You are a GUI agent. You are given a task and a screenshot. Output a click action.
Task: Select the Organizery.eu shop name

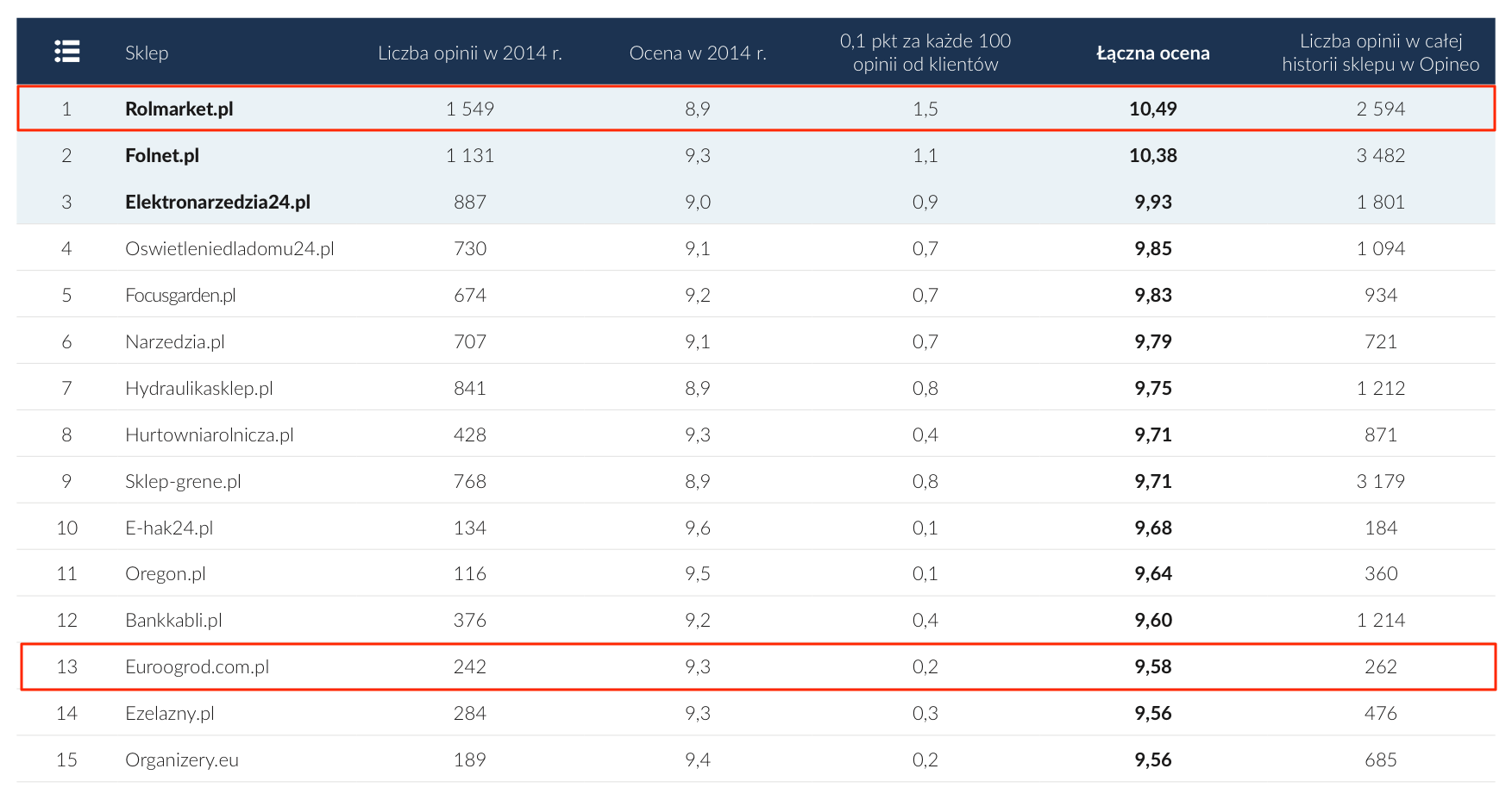pyautogui.click(x=182, y=759)
